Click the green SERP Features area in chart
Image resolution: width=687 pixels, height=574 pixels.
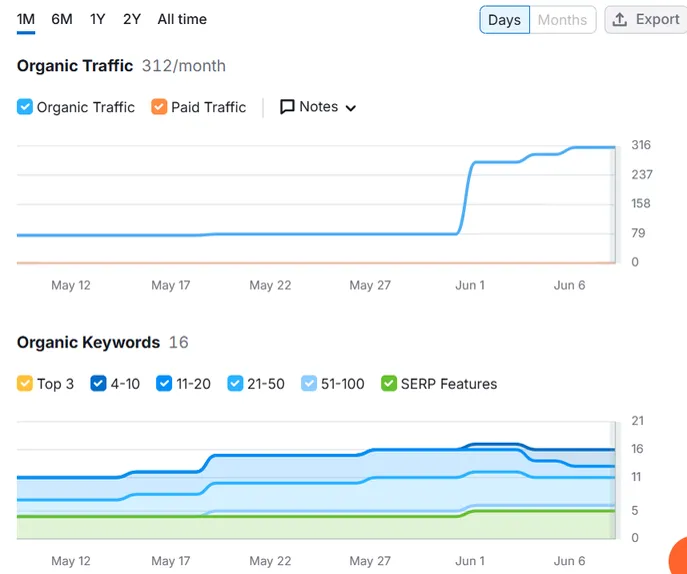tap(315, 527)
